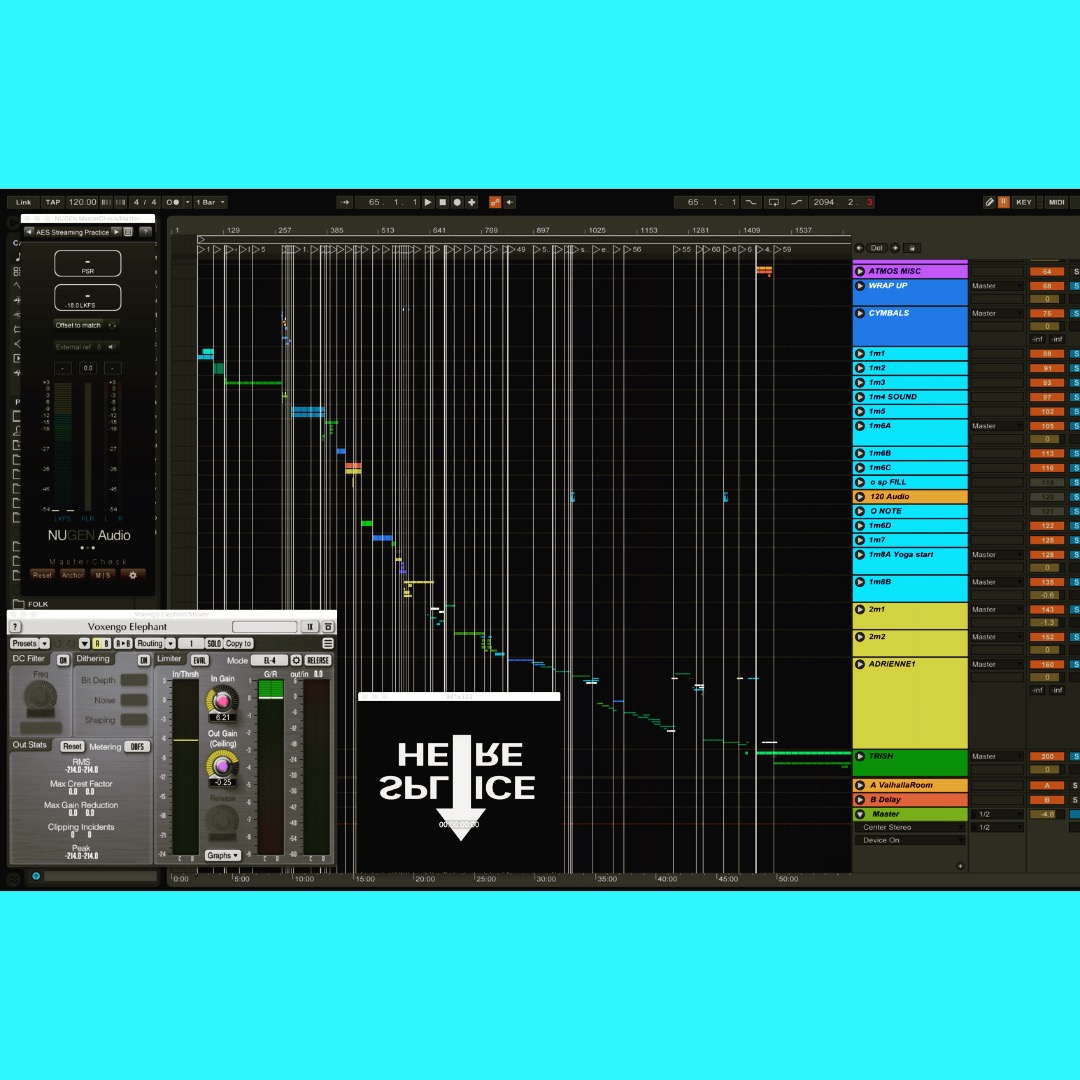Open the Graphs dropdown in Elephant
Image resolution: width=1080 pixels, height=1080 pixels.
coord(222,855)
